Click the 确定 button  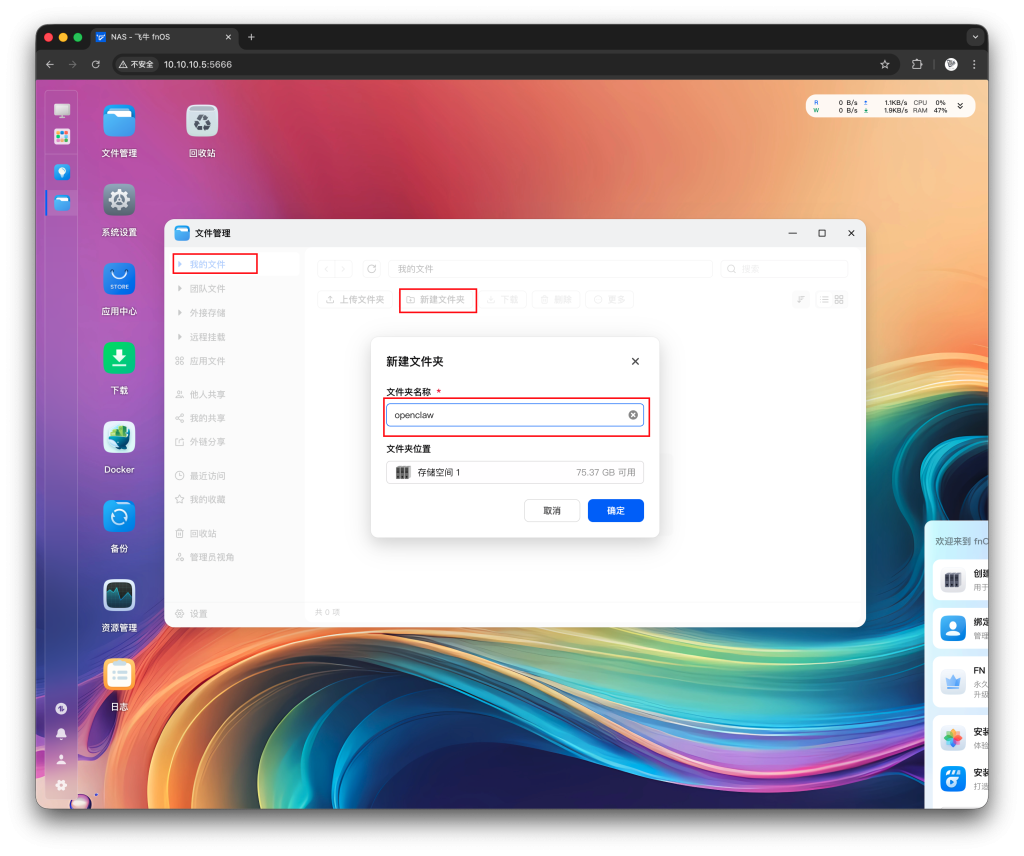tap(615, 510)
